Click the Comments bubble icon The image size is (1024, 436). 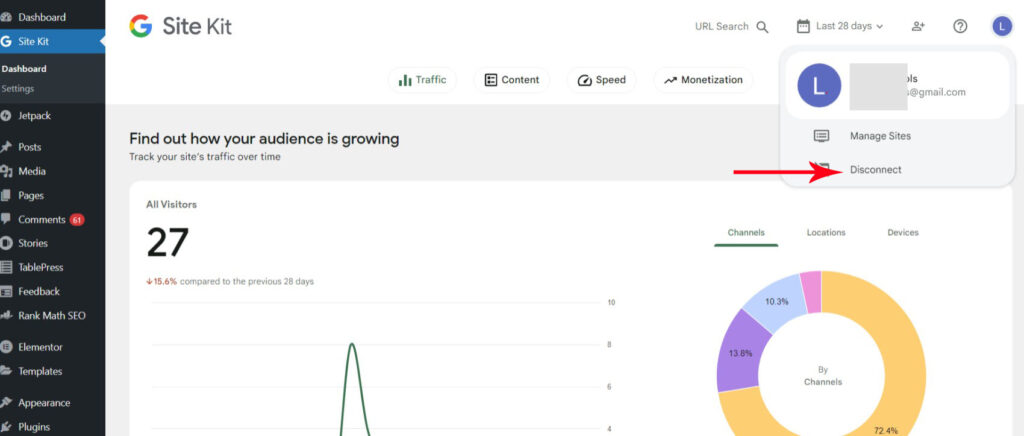tap(6, 219)
